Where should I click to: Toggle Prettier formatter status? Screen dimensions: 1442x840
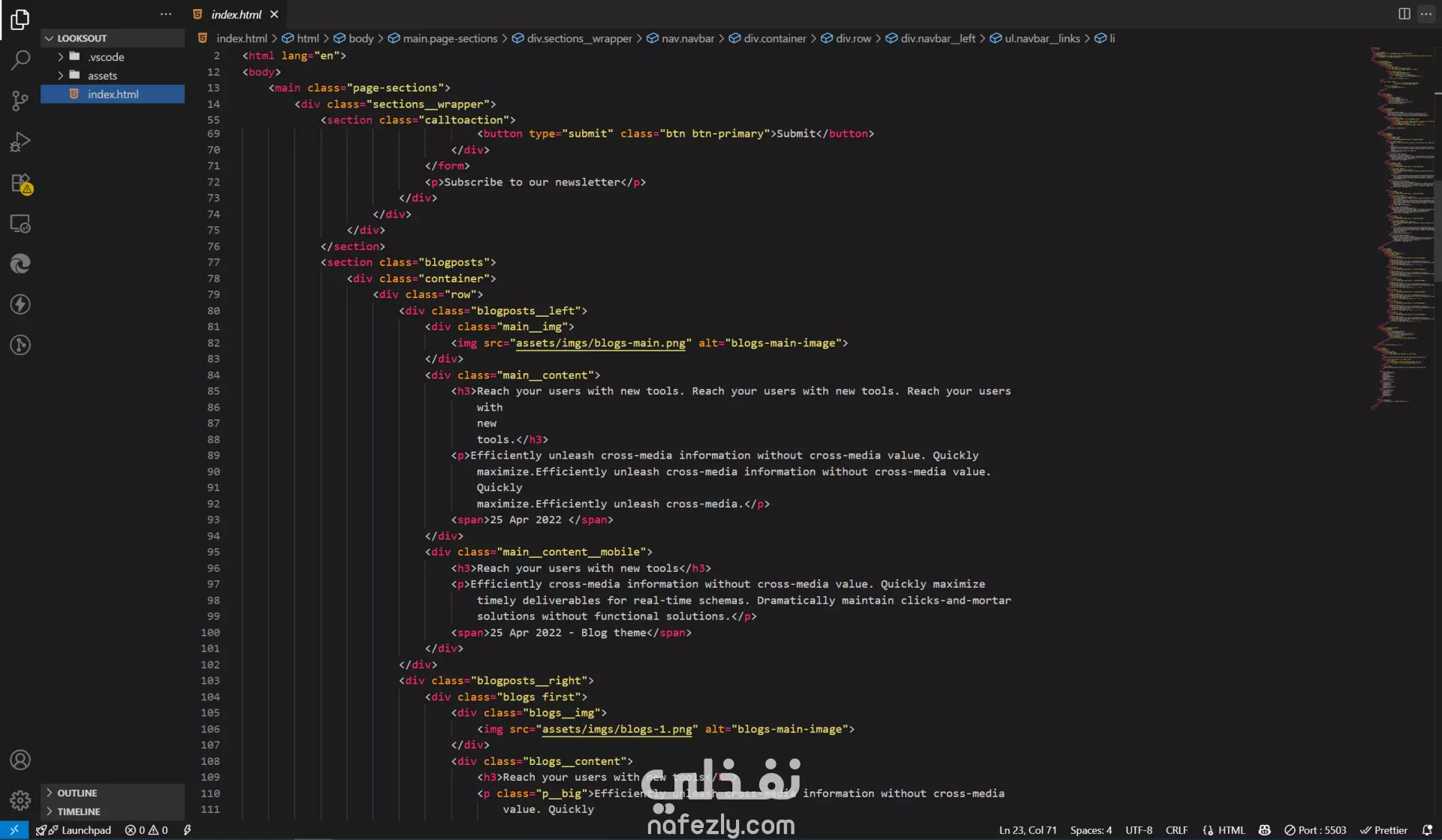(1383, 830)
